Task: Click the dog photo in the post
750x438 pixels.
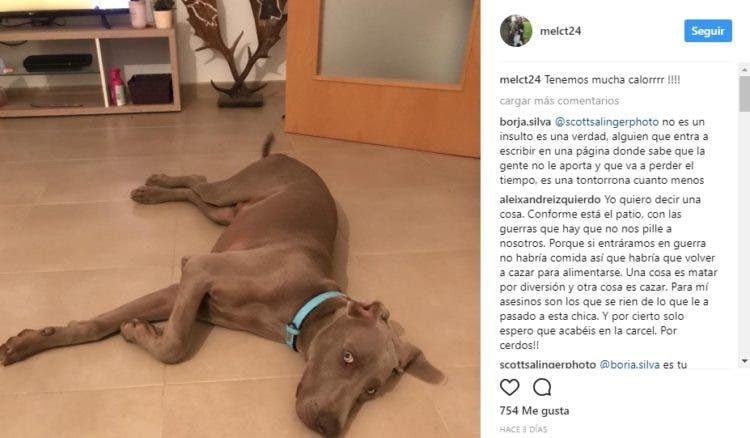Action: click(x=240, y=219)
